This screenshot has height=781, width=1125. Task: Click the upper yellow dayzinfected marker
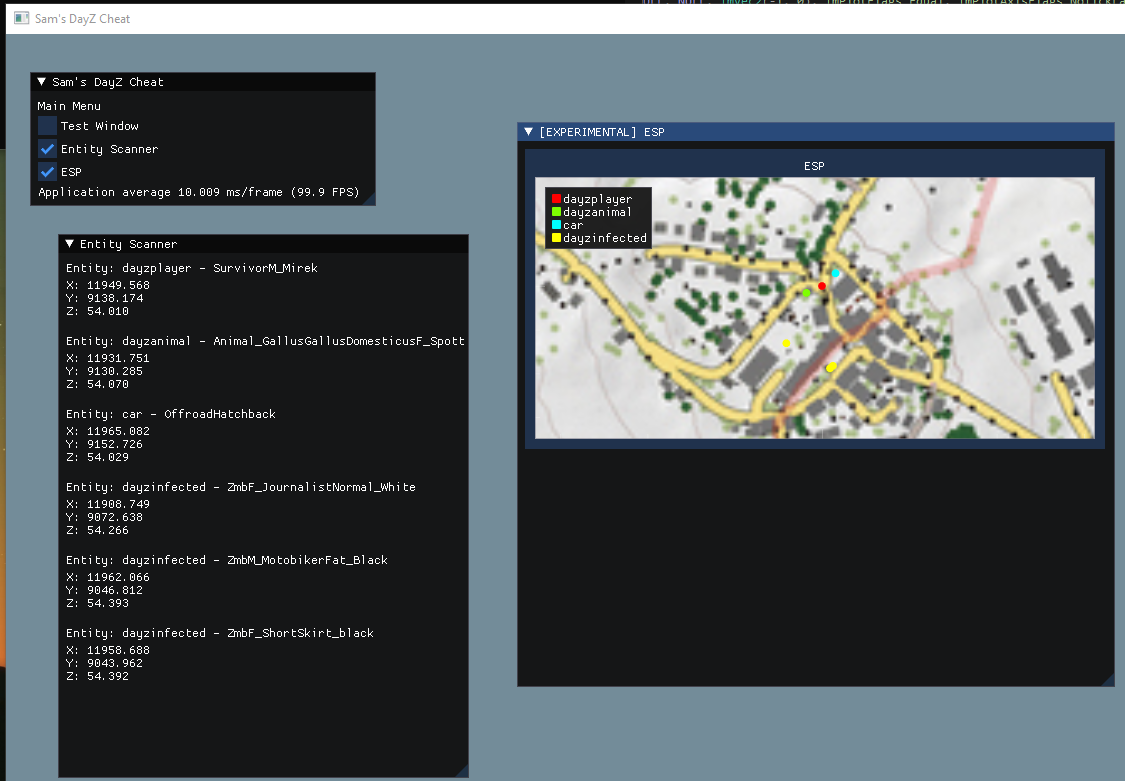click(786, 342)
